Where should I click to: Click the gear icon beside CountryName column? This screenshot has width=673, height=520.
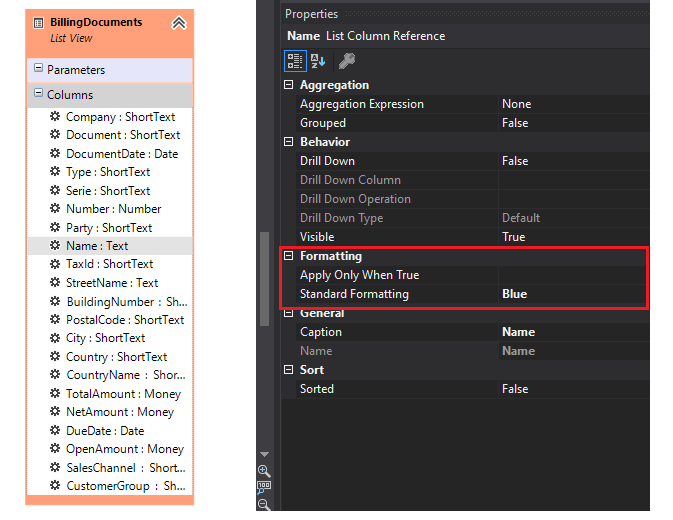tap(55, 375)
